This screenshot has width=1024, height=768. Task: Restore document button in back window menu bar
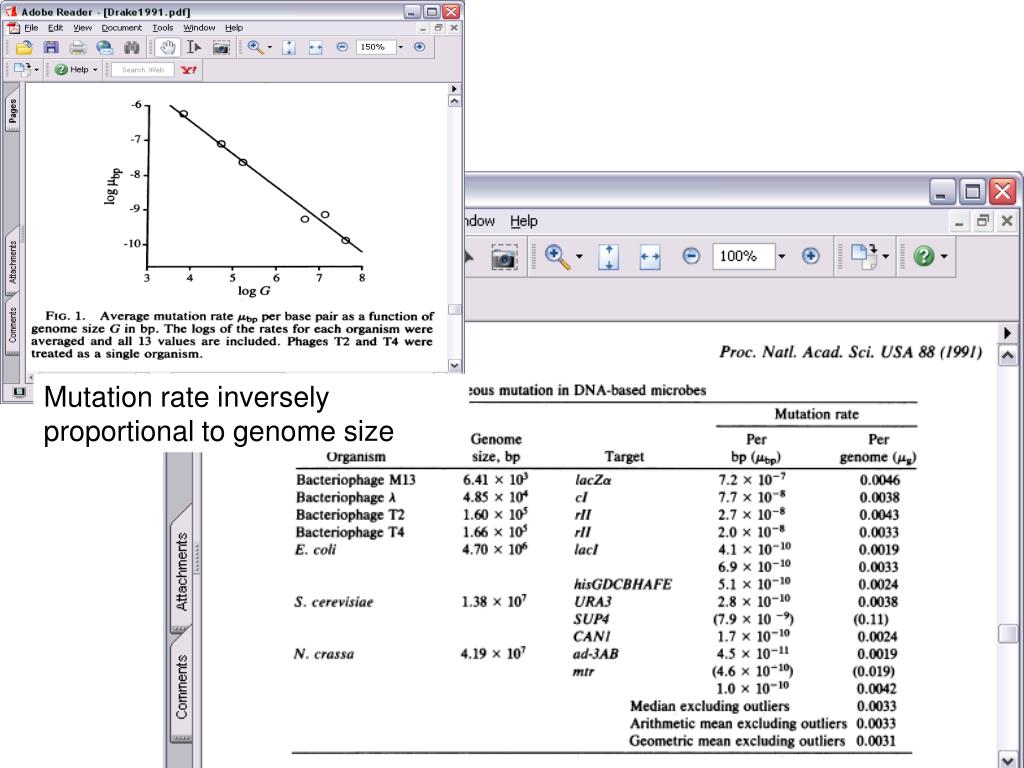coord(983,221)
